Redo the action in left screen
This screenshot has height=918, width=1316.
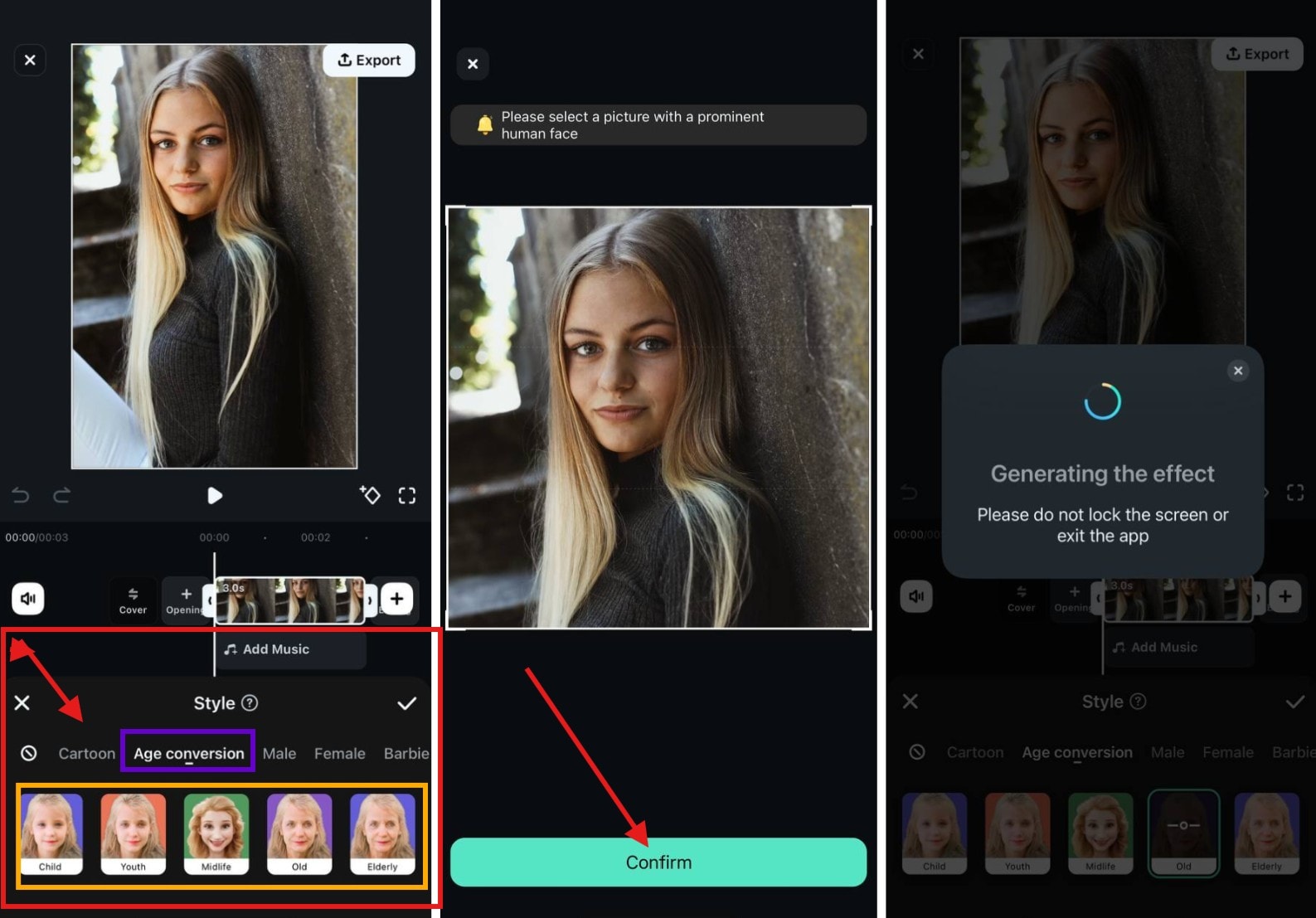tap(61, 495)
